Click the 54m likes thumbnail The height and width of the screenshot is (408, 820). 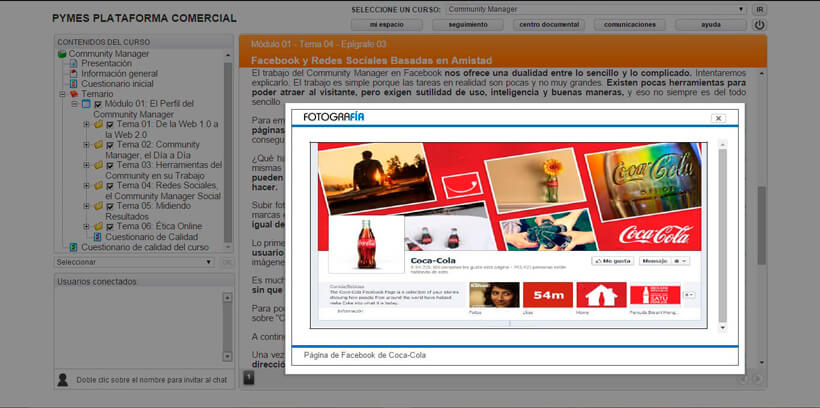coord(549,295)
